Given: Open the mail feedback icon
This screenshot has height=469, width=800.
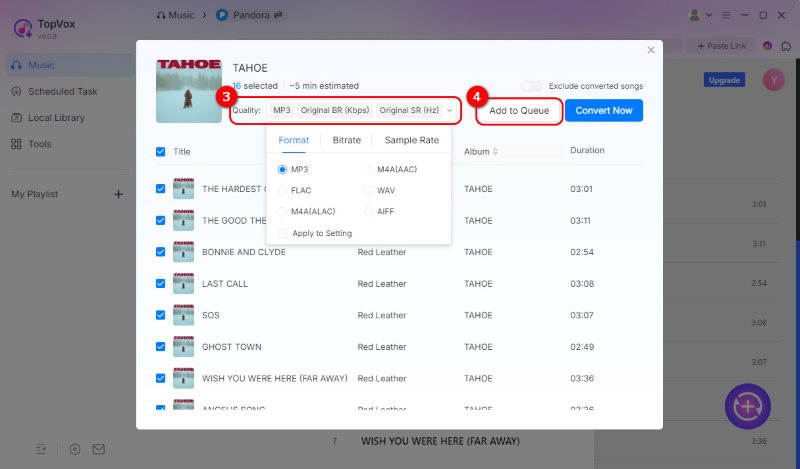Looking at the screenshot, I should (98, 449).
